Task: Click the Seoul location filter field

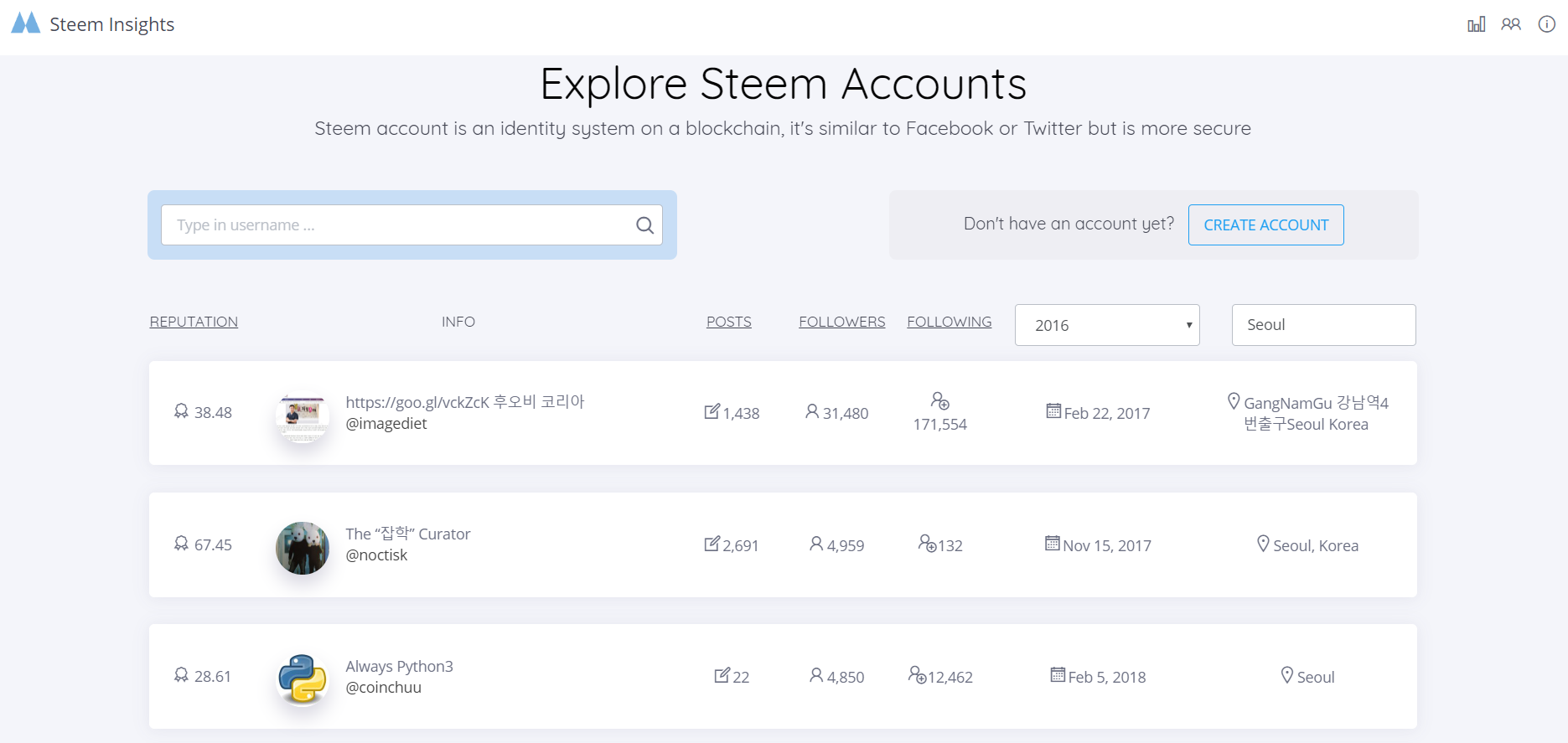Action: coord(1323,325)
